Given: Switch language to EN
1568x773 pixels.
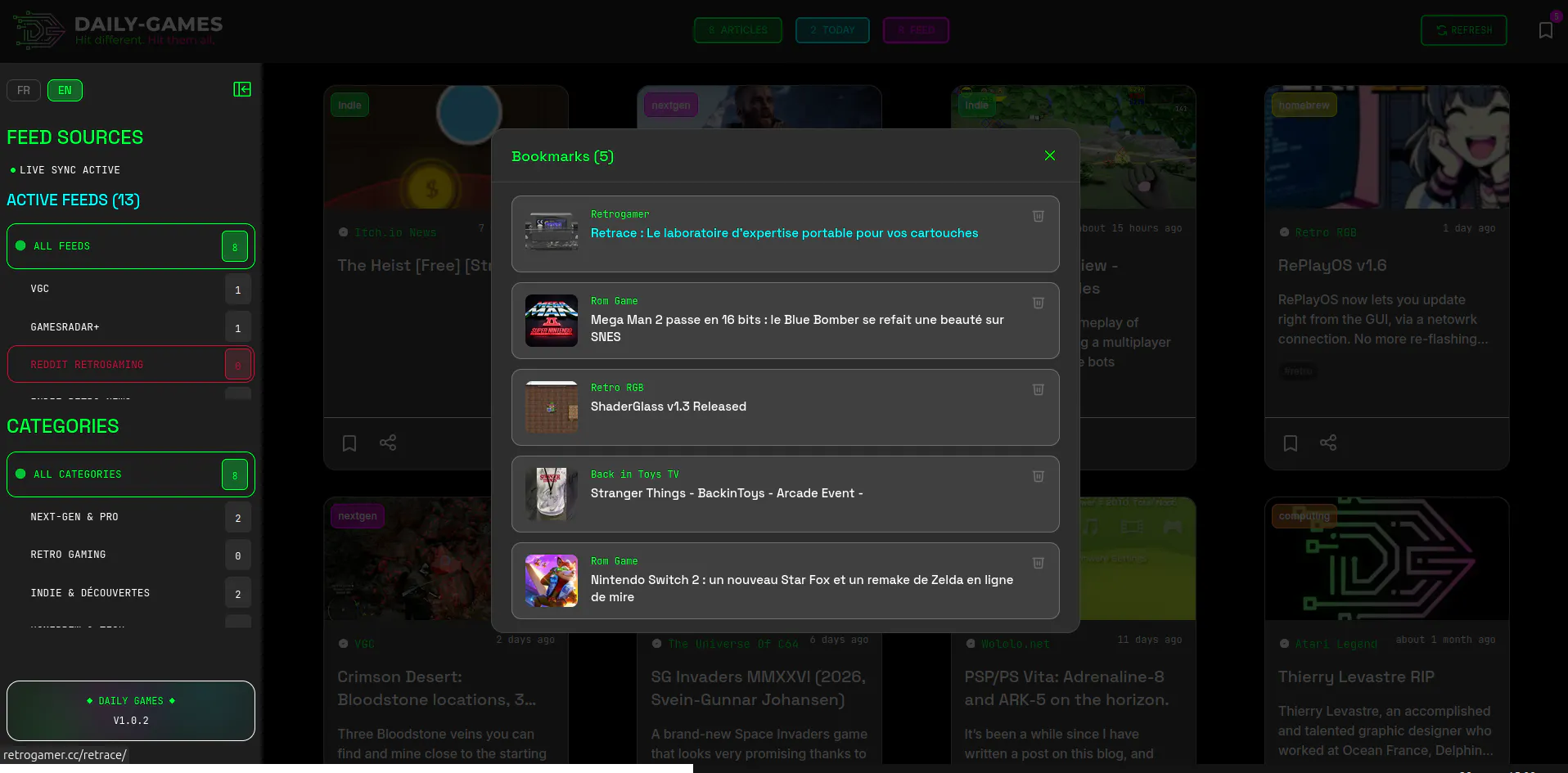Looking at the screenshot, I should point(65,90).
